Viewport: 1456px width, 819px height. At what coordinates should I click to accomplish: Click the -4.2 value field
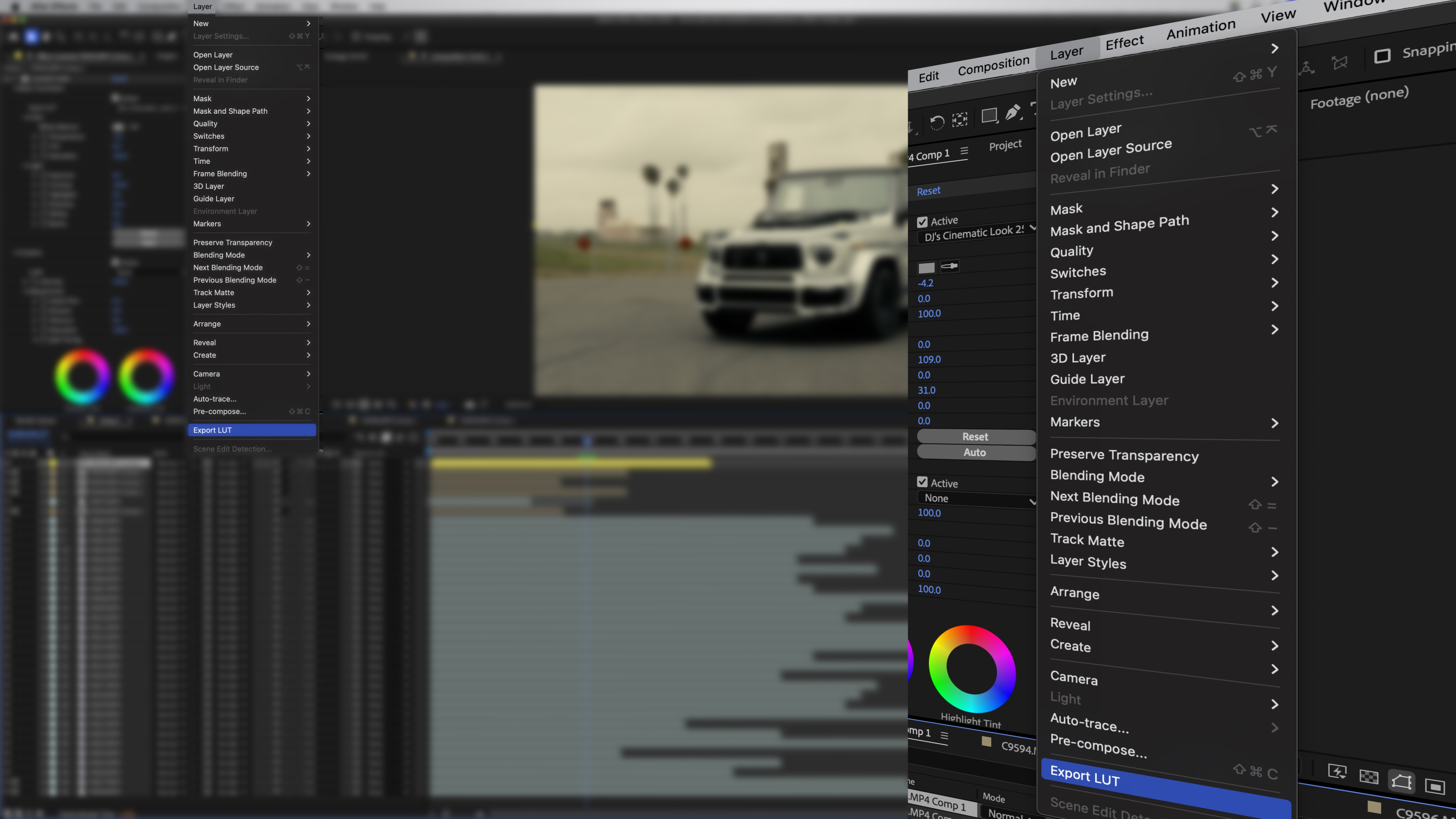pos(925,283)
